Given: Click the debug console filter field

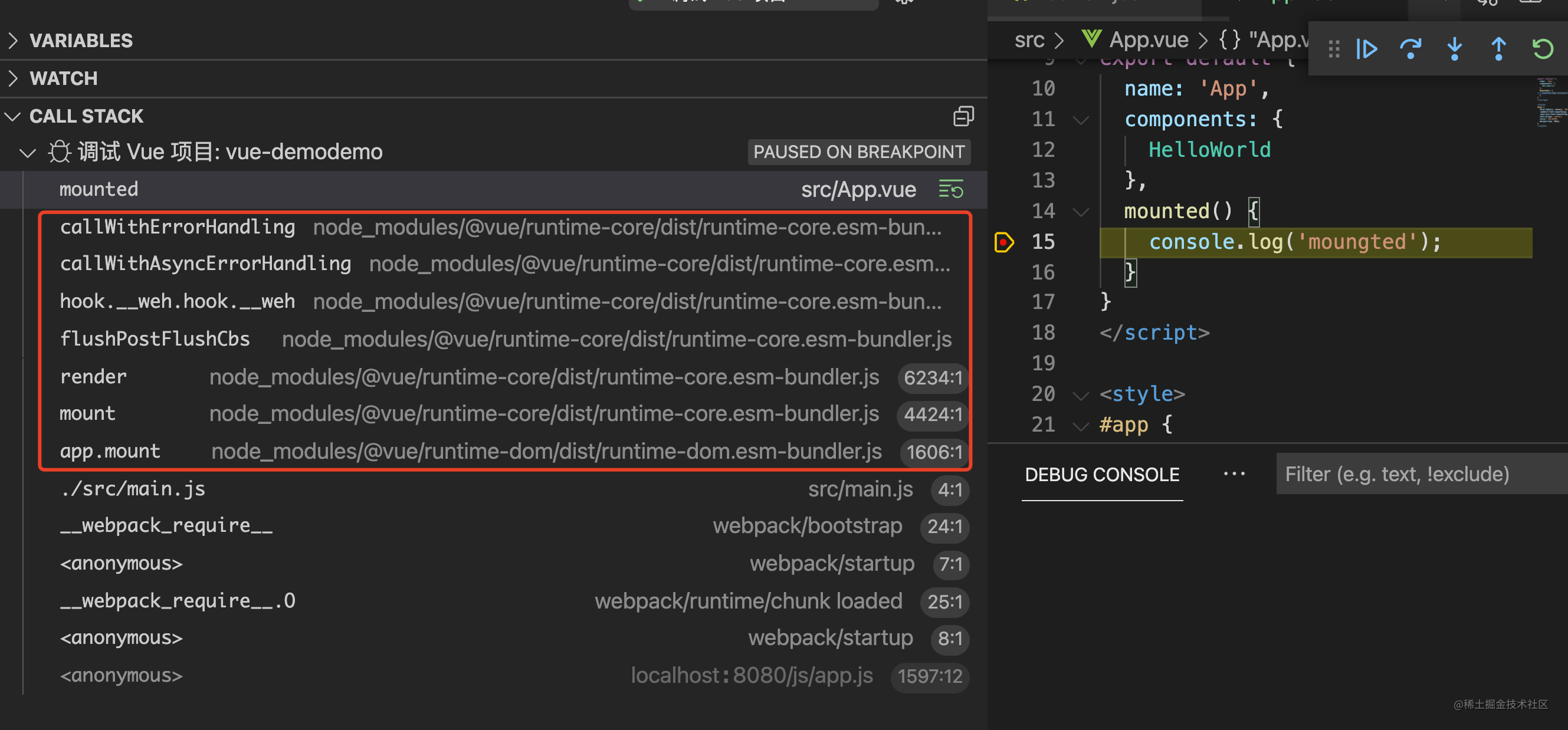Looking at the screenshot, I should [x=1418, y=475].
